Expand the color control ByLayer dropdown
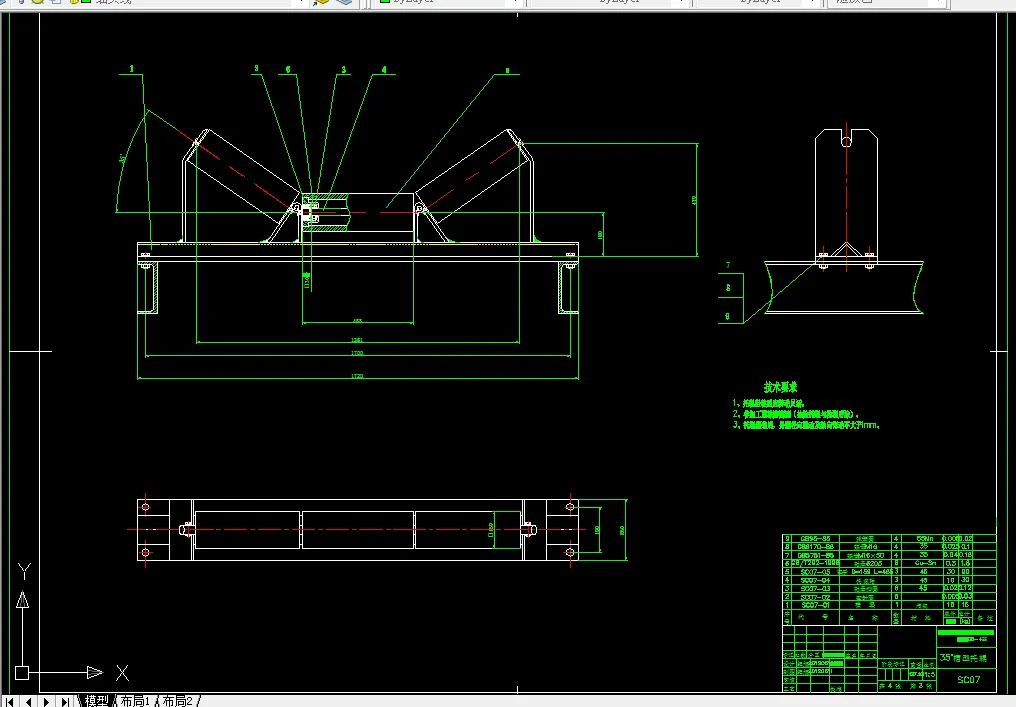The width and height of the screenshot is (1016, 707). click(513, 3)
